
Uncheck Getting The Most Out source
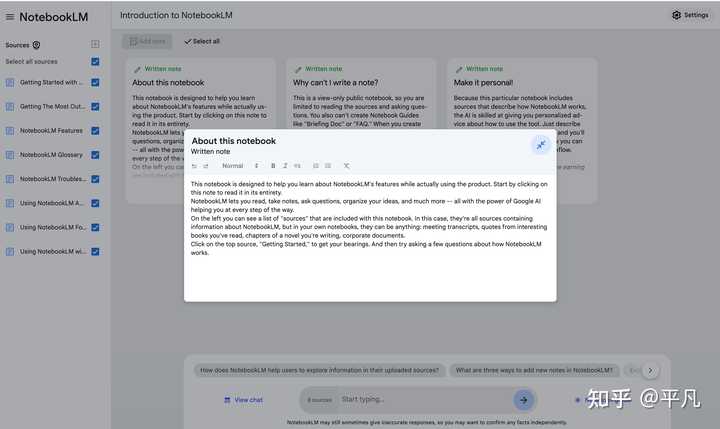[x=95, y=107]
